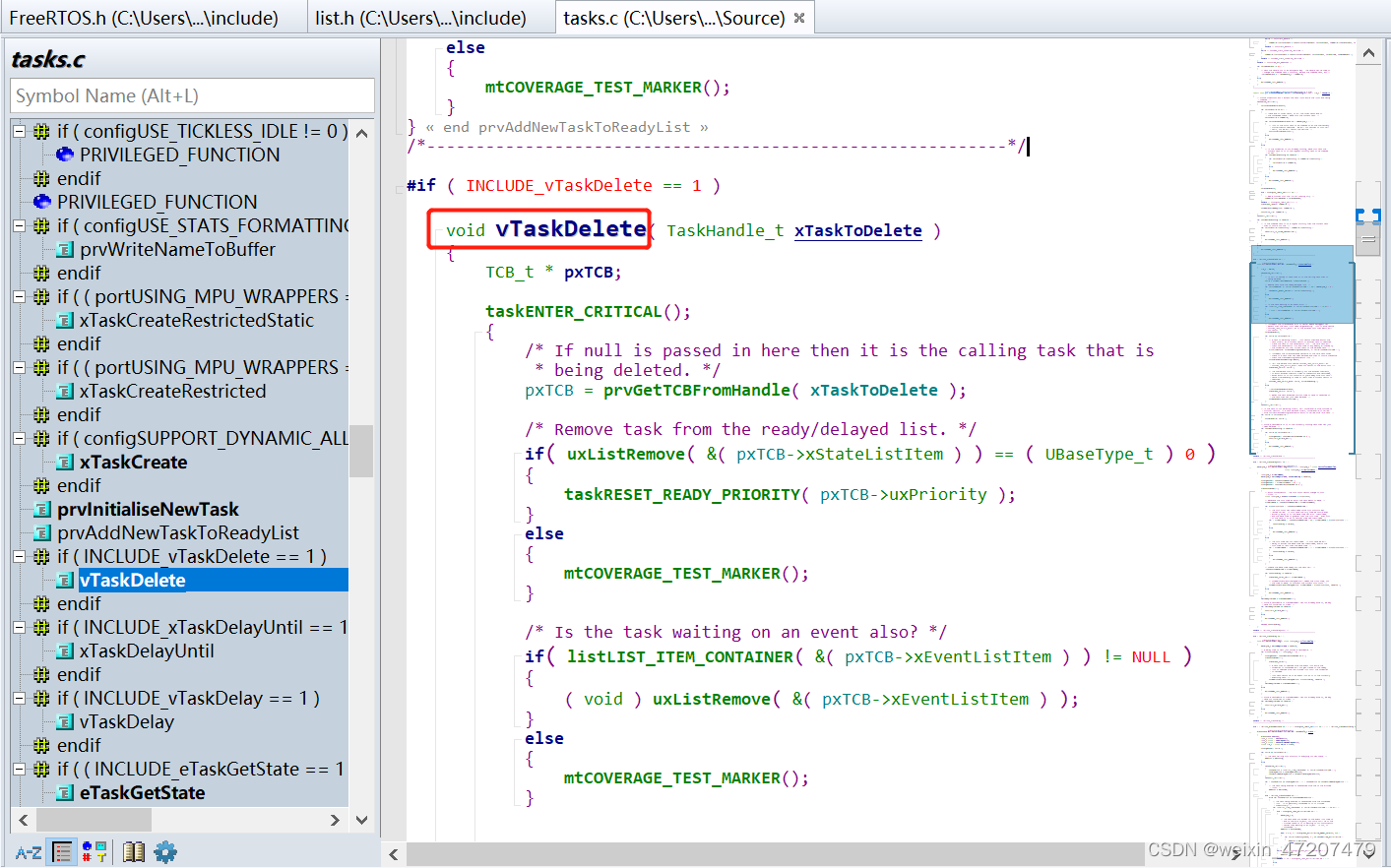Toggle symbol outline tree view button

pos(63,852)
